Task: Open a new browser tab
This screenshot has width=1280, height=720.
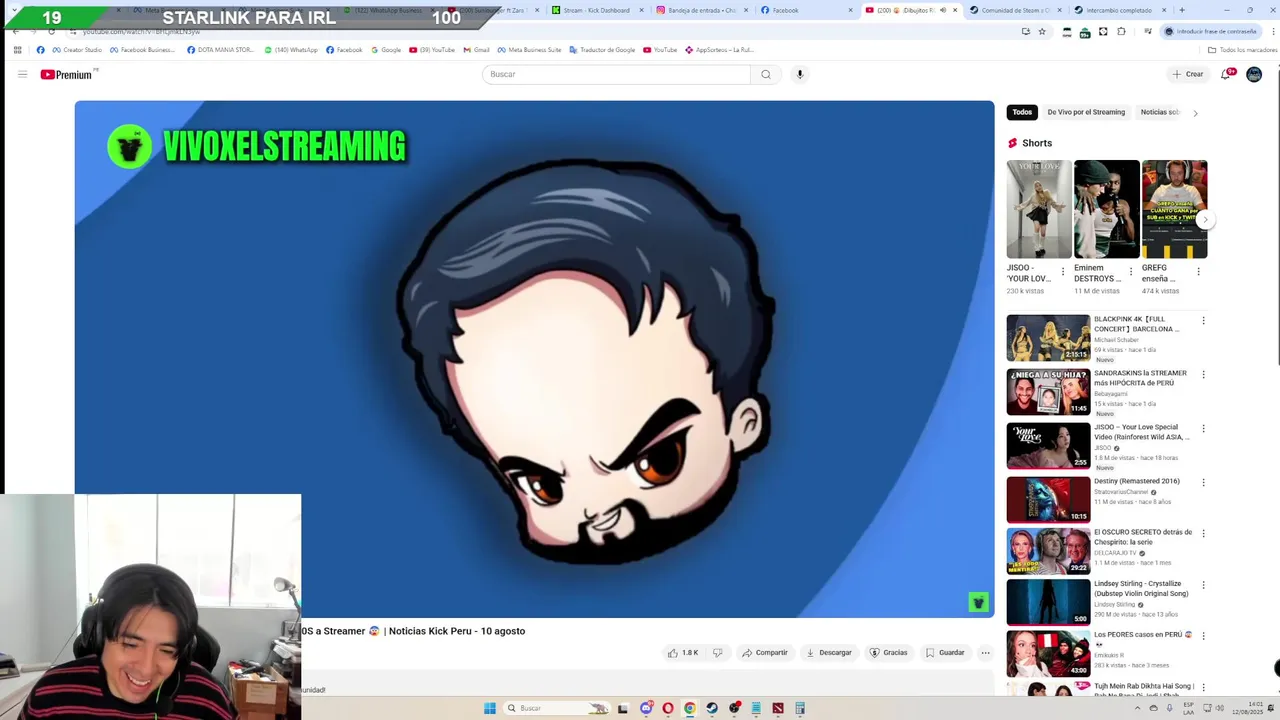Action: pos(1181,10)
